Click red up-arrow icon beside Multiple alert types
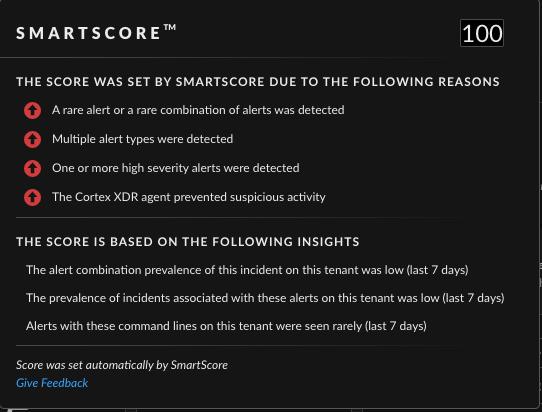 [x=32, y=140]
